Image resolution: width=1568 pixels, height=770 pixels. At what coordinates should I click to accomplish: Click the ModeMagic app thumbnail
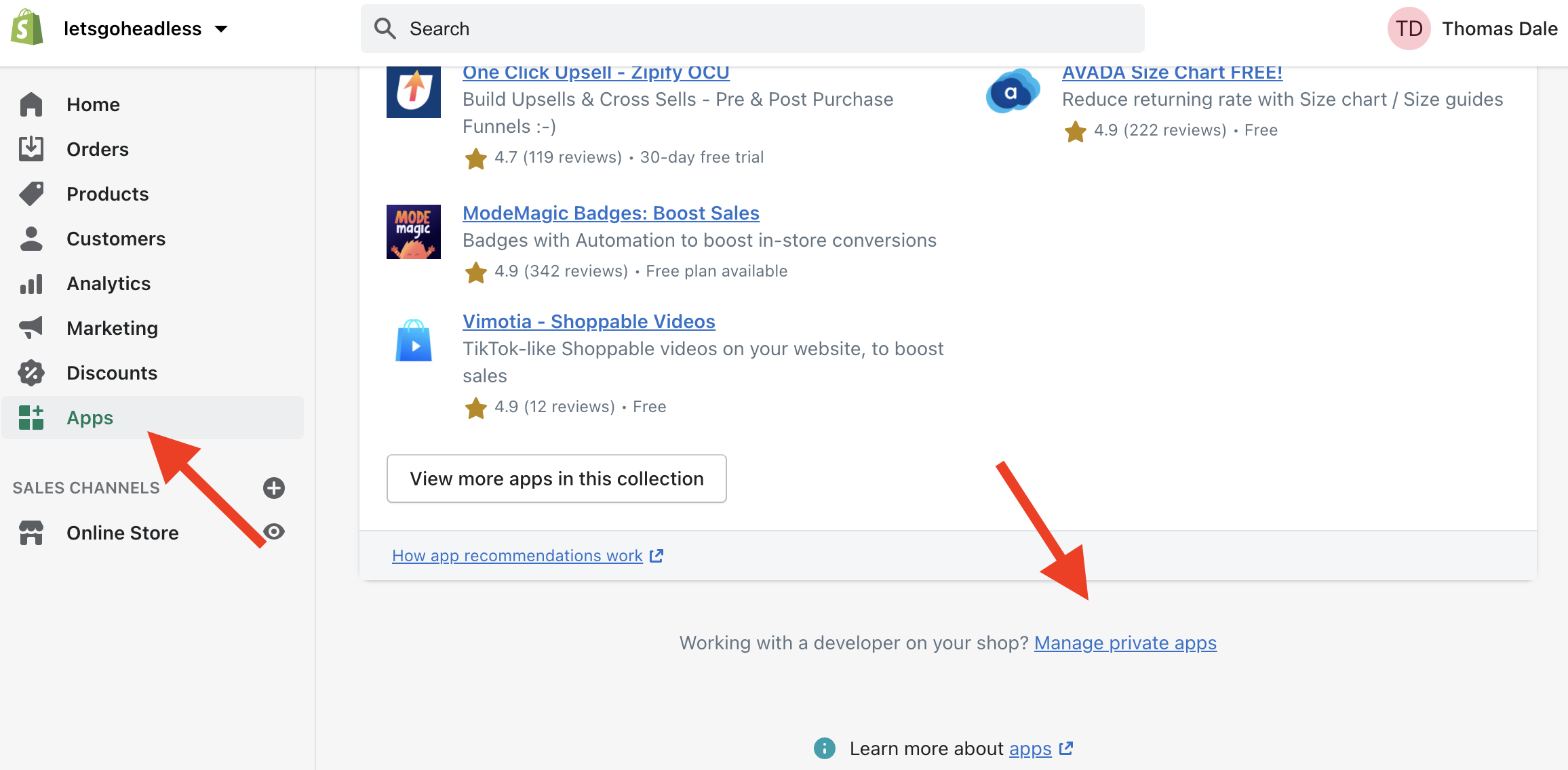click(413, 232)
